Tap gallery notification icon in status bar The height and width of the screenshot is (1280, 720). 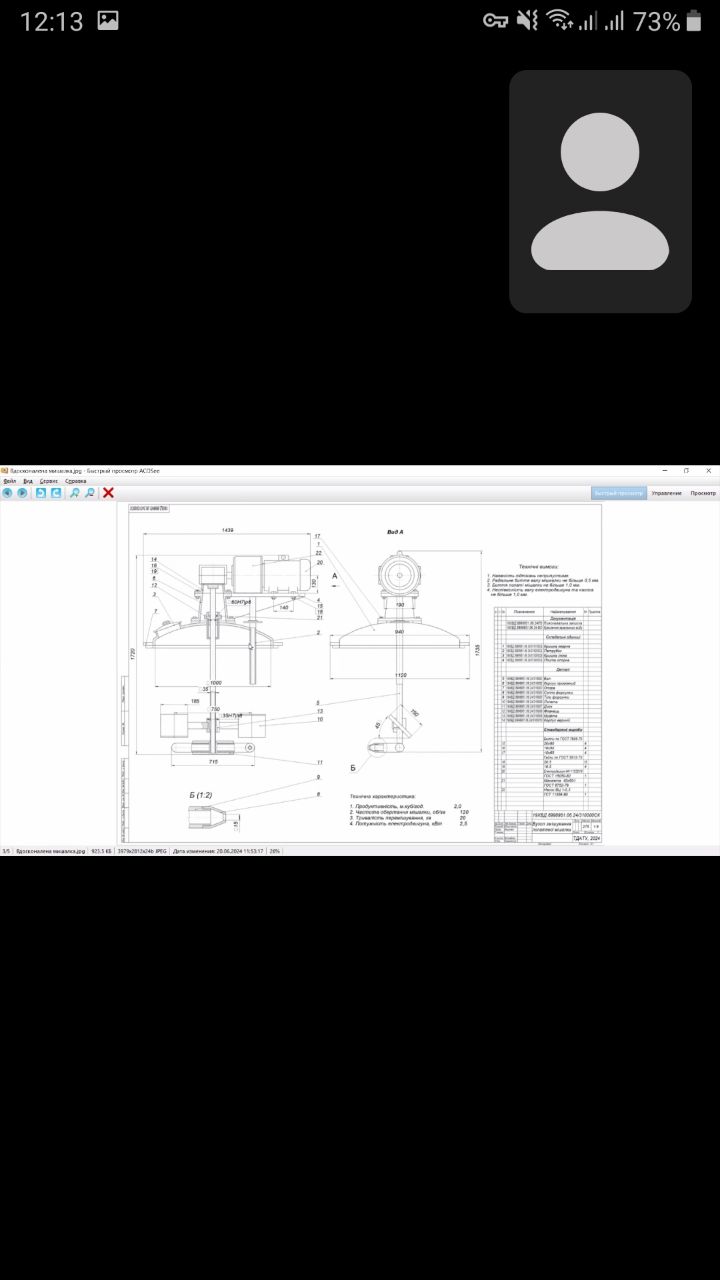108,20
